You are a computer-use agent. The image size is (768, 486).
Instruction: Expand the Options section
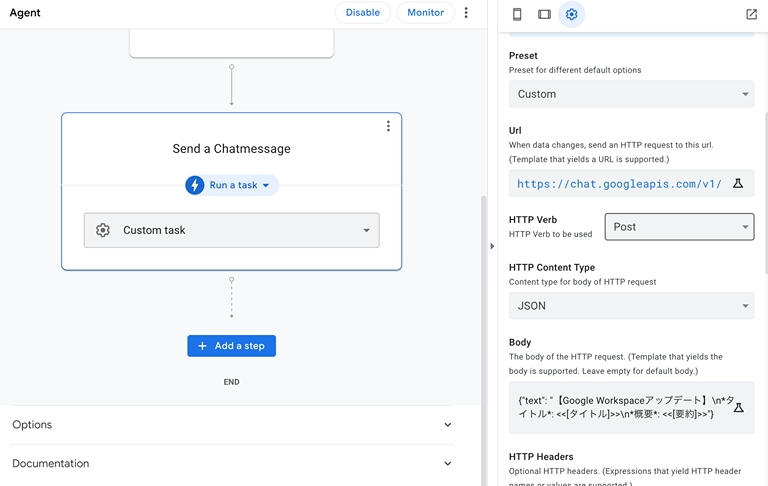point(231,425)
